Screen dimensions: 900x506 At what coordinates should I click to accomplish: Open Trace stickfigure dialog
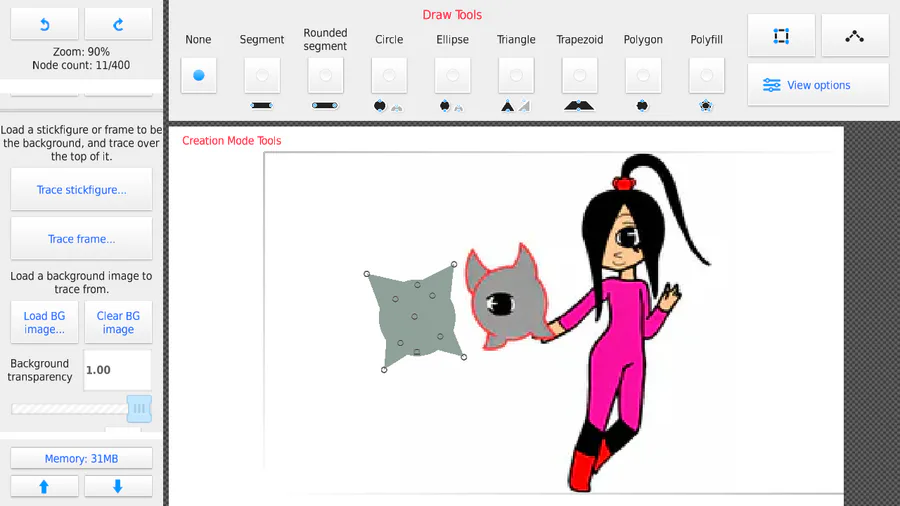82,189
